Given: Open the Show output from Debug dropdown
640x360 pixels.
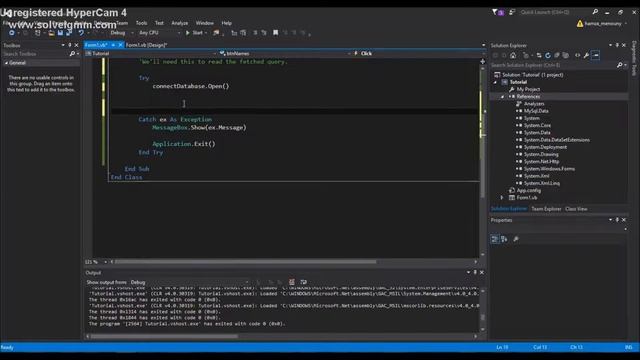Looking at the screenshot, I should [x=189, y=282].
